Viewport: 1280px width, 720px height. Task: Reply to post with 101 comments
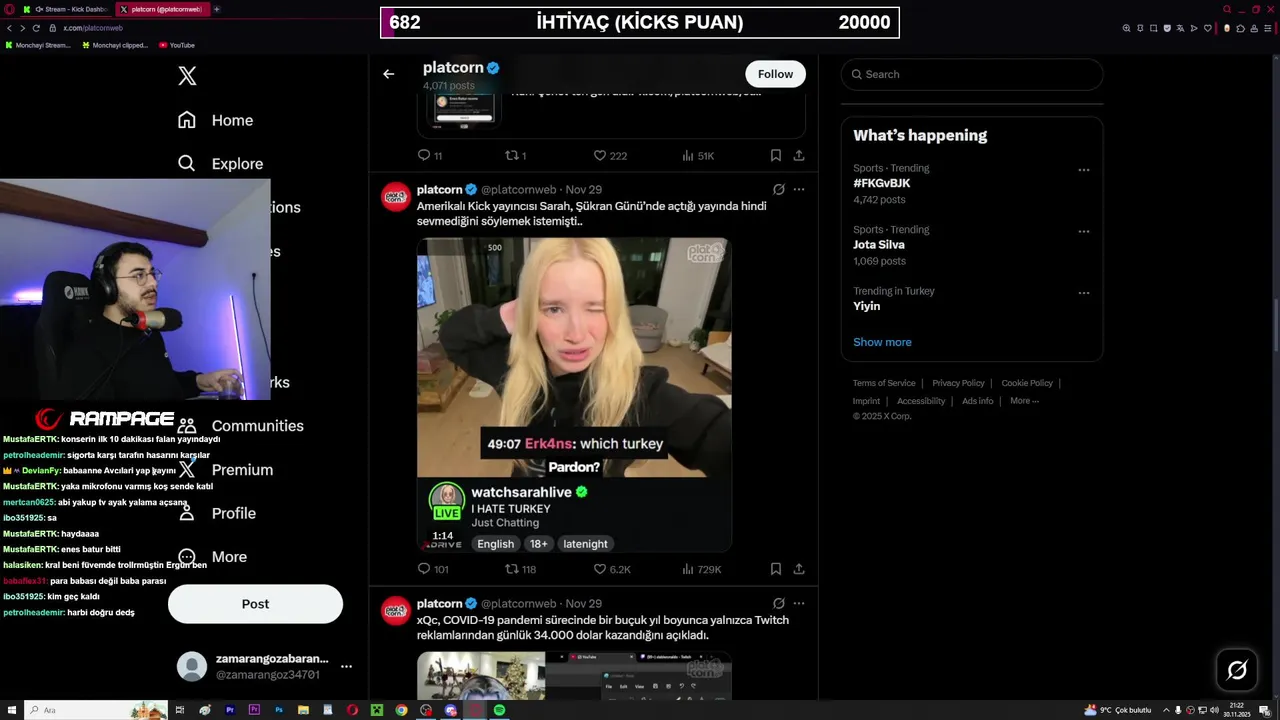[433, 569]
